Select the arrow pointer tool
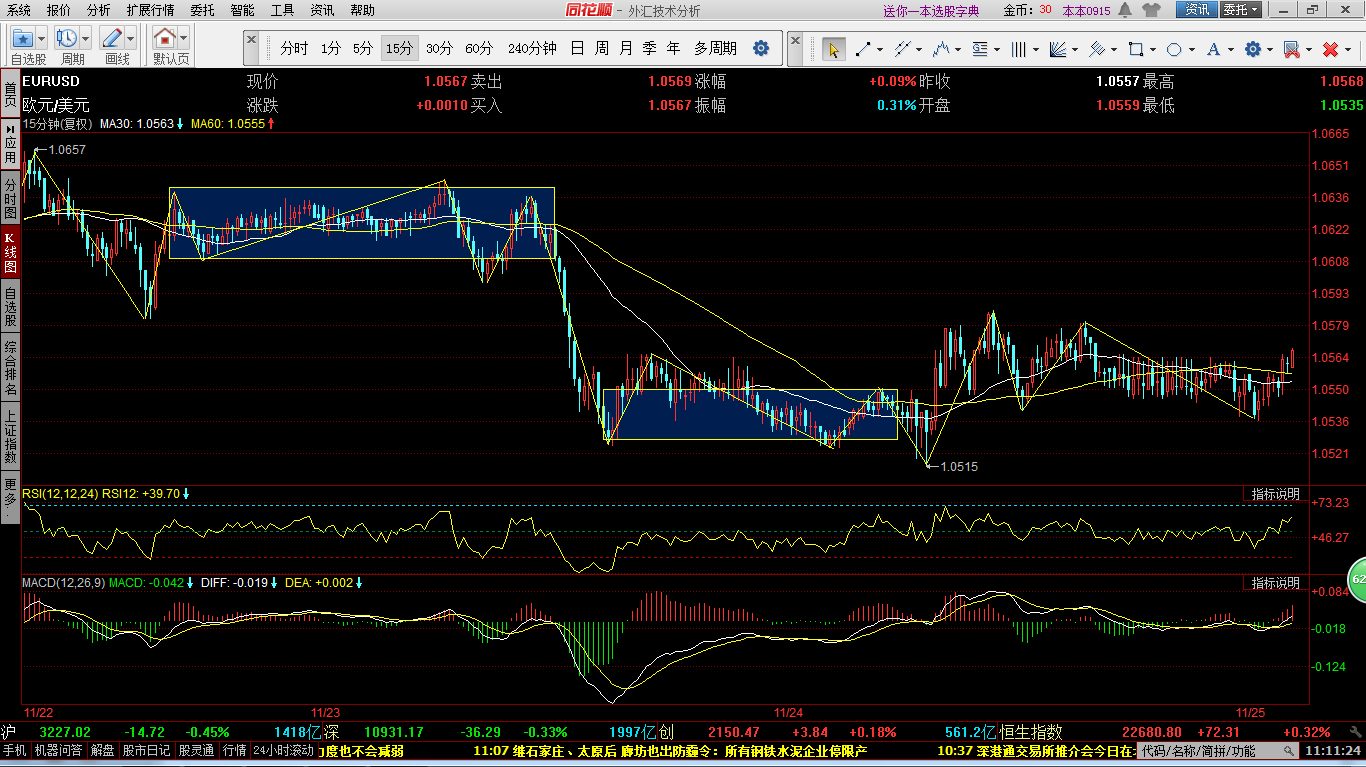Screen dimensions: 1366x767 point(833,49)
